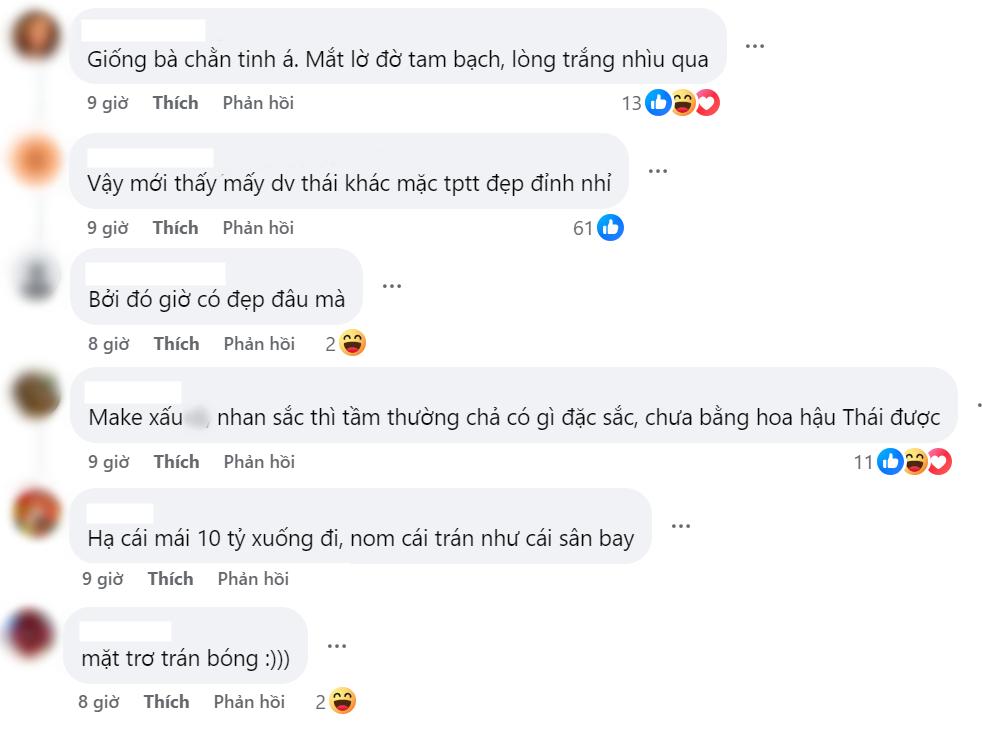The height and width of the screenshot is (731, 982).
Task: Click haha emoji on 'mặt trơ trán bóng' comment
Action: tap(342, 702)
